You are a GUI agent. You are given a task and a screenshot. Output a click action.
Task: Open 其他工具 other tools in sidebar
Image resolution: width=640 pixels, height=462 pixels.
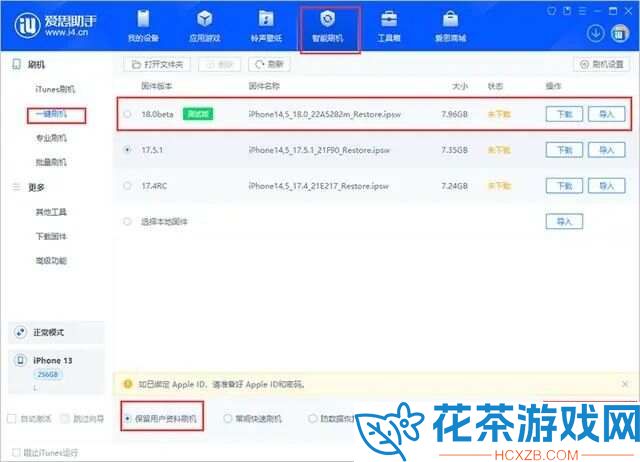51,212
